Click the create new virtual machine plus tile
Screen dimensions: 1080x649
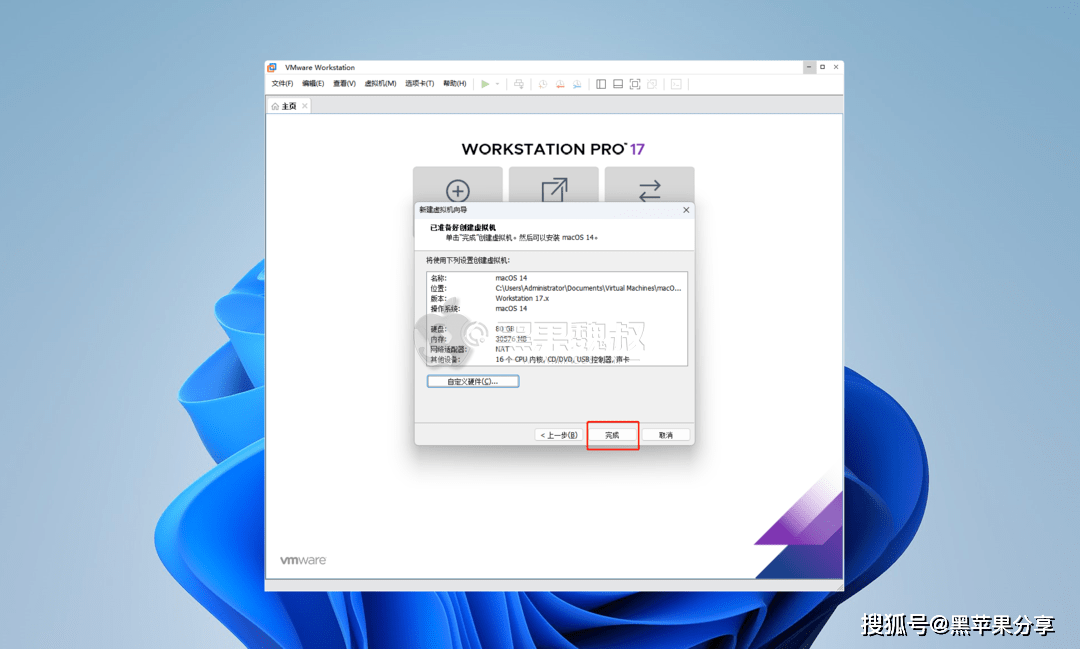click(x=458, y=185)
